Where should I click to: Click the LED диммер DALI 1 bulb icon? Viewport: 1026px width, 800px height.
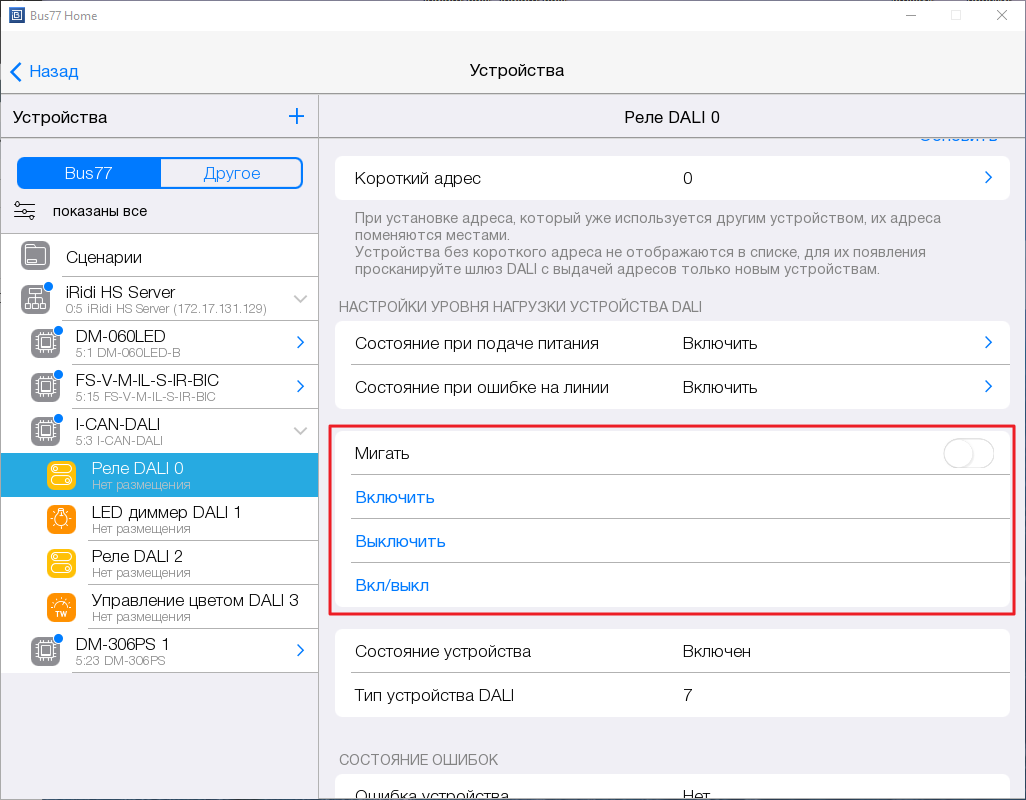click(x=61, y=519)
